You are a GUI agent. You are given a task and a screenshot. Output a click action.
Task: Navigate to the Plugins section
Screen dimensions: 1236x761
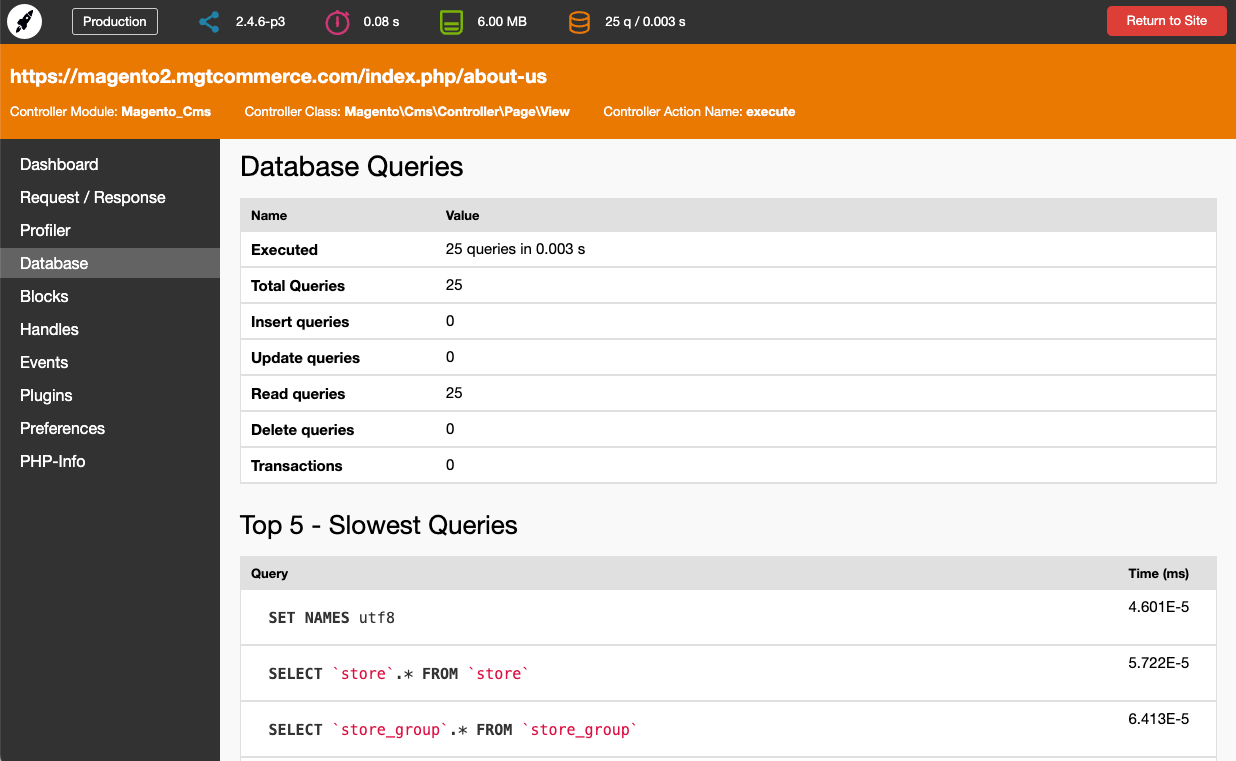(x=46, y=396)
